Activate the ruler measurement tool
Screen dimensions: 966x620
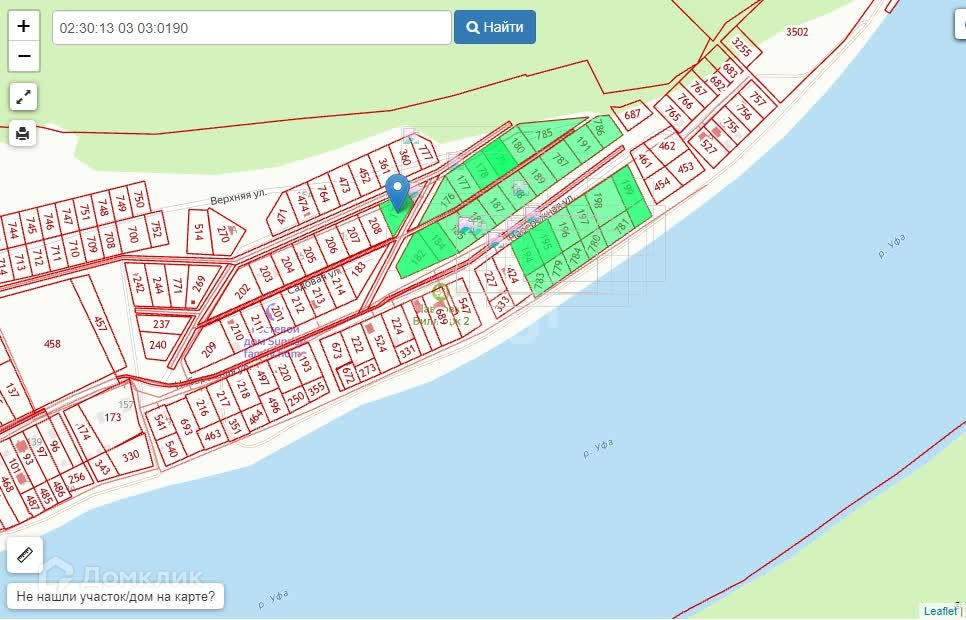coord(25,555)
